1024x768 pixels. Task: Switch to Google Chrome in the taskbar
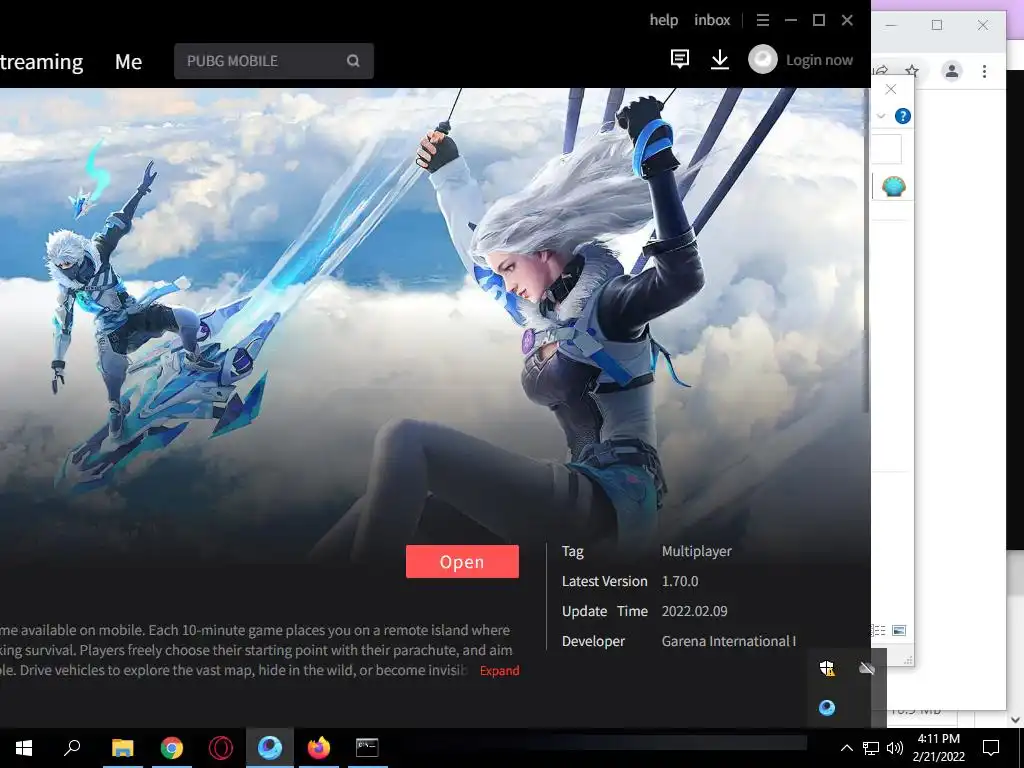172,748
